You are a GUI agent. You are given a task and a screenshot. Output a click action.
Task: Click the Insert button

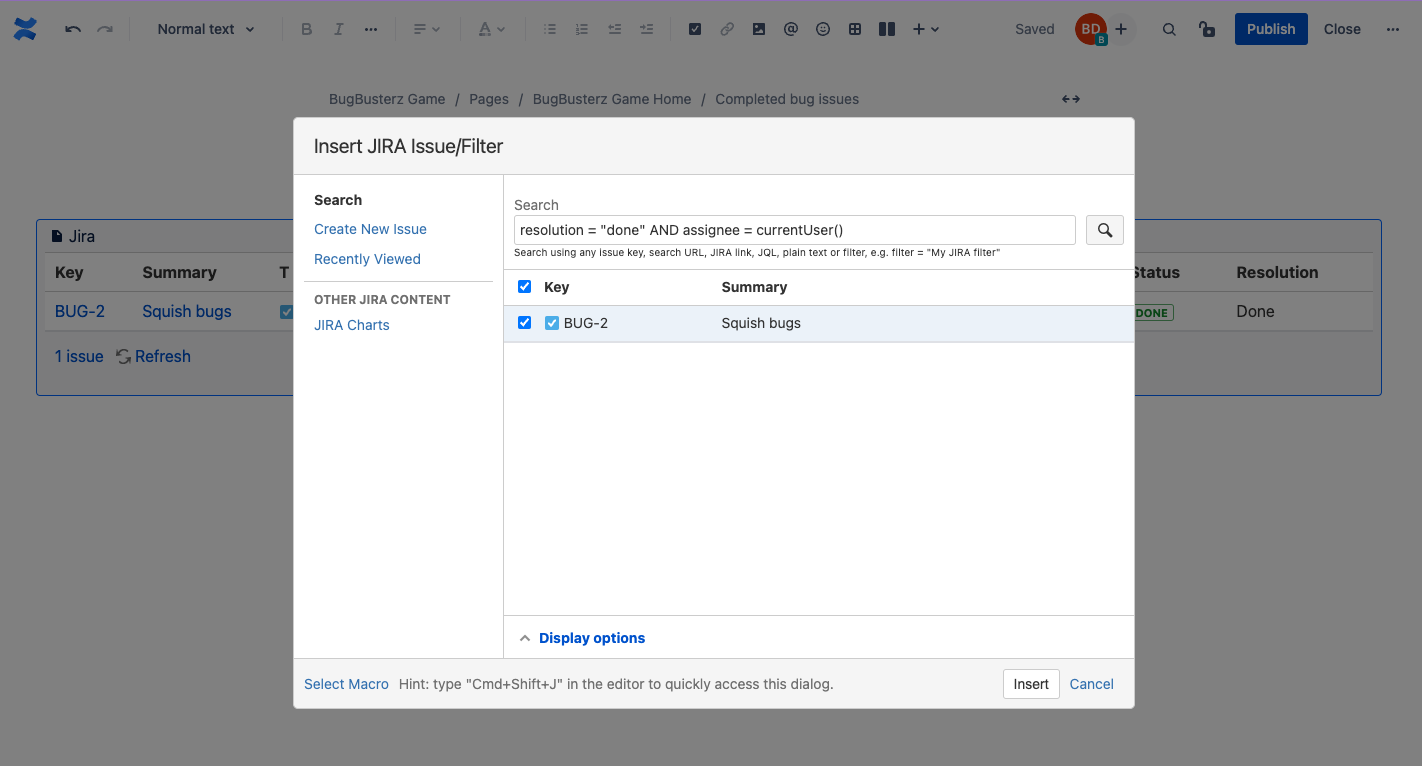[x=1031, y=684]
